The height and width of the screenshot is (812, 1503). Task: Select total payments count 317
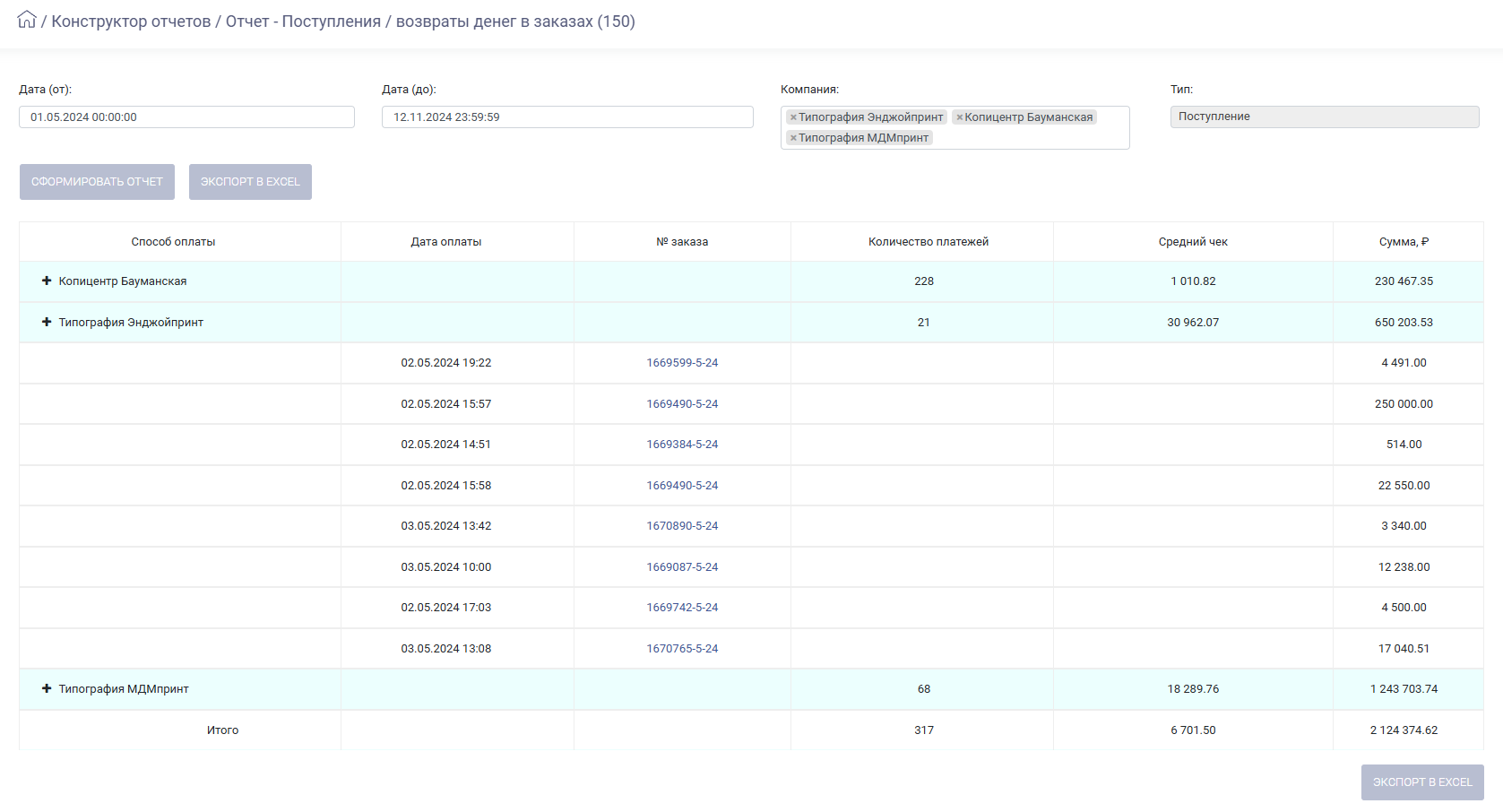(x=924, y=730)
